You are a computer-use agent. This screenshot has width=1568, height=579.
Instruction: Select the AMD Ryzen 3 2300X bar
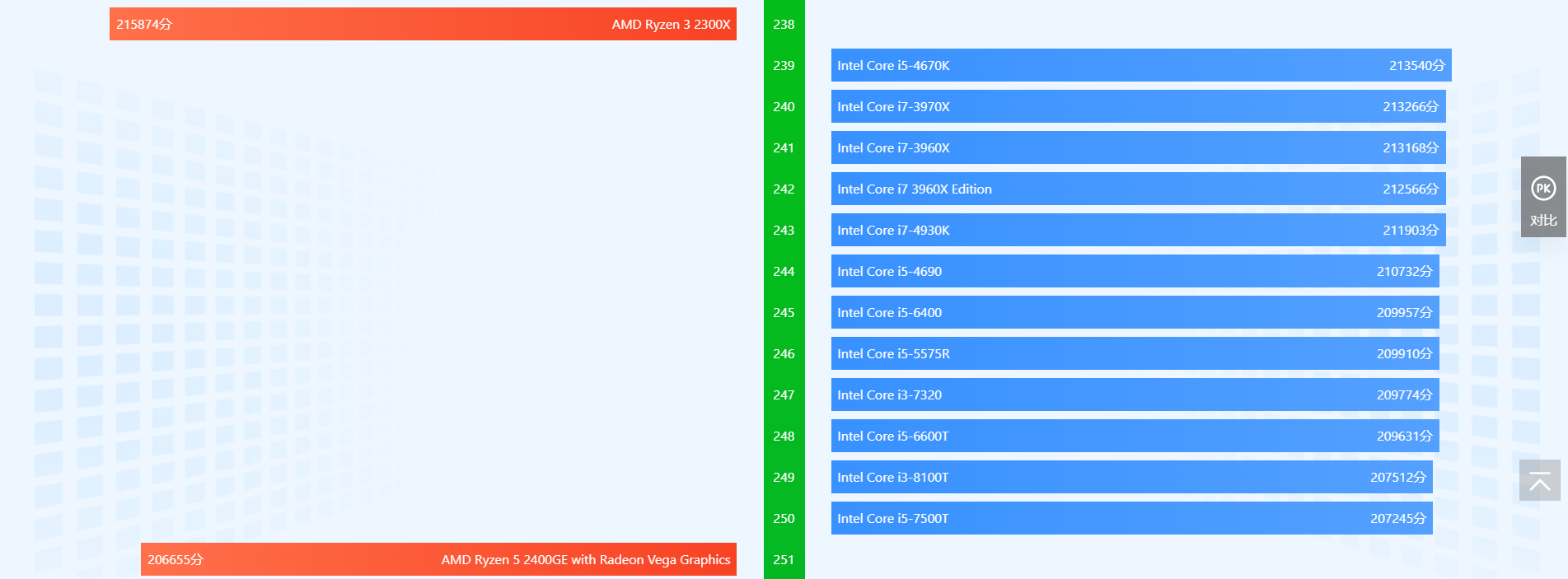[x=423, y=24]
